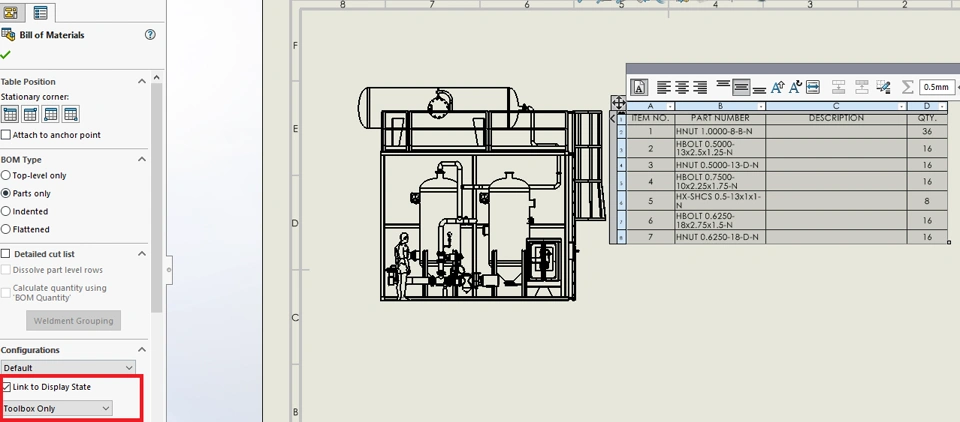Click the green checkmark to accept BOM
960x422 pixels.
click(6, 55)
